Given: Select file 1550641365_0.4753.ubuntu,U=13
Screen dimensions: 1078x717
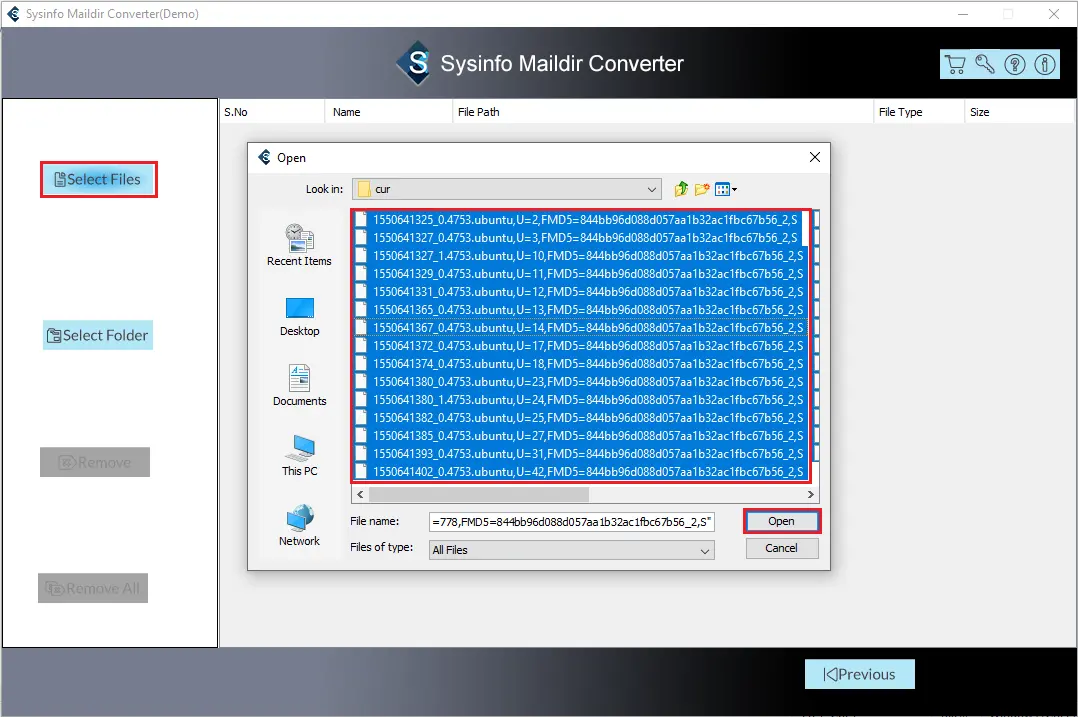Looking at the screenshot, I should coord(580,309).
